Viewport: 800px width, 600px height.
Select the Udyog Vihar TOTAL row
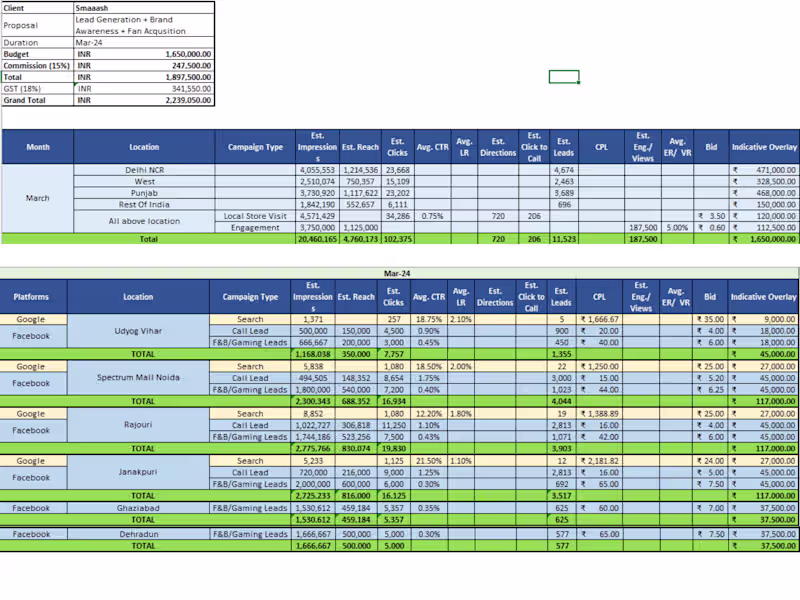pyautogui.click(x=143, y=354)
